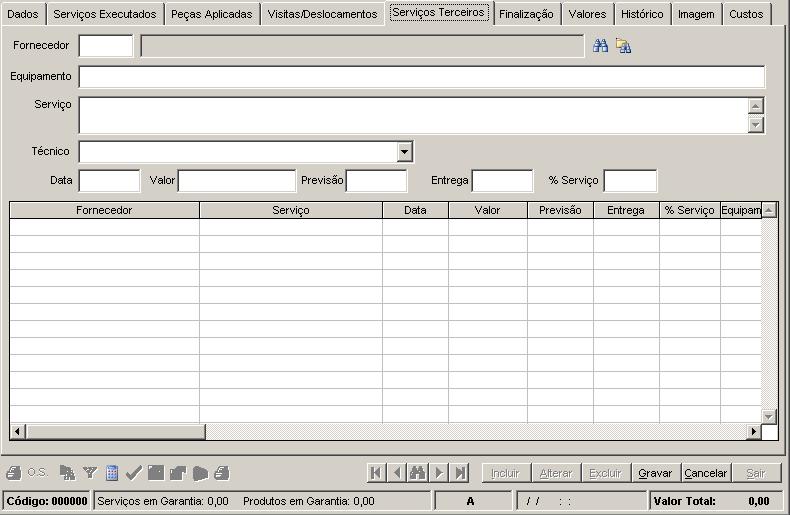Switch to the Histórico tab
Image resolution: width=790 pixels, height=515 pixels.
pyautogui.click(x=642, y=14)
